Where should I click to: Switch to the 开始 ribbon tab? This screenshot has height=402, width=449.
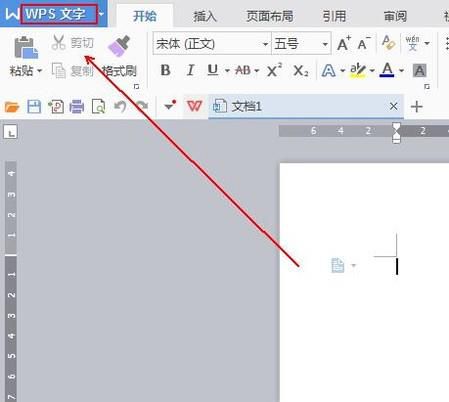144,16
